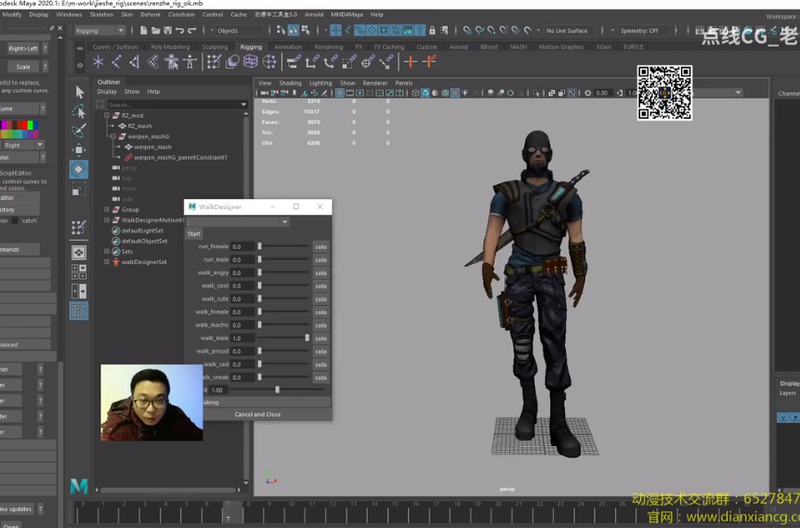The width and height of the screenshot is (800, 528).
Task: Enable solo on walk_sneak
Action: [x=320, y=378]
